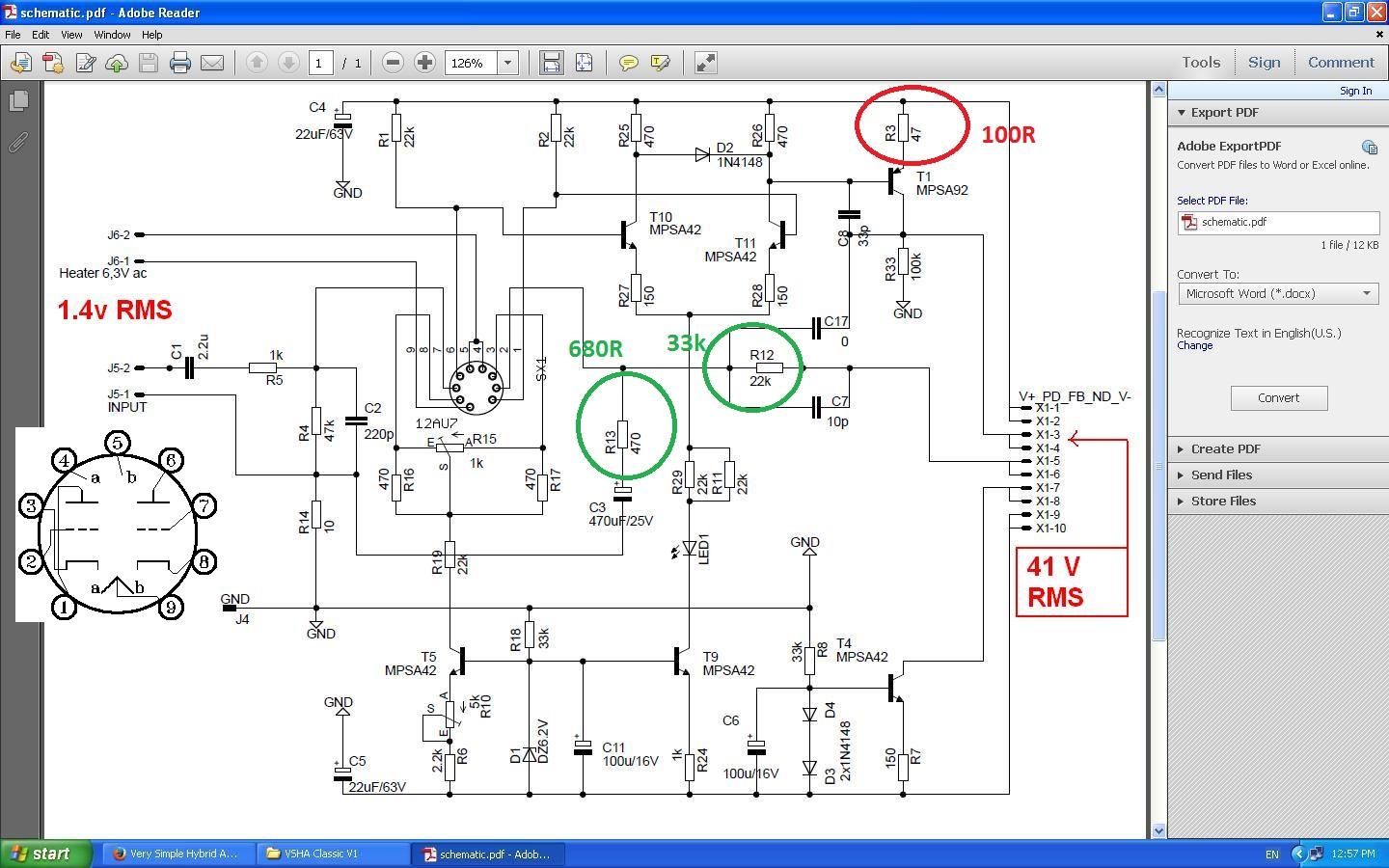
Task: Switch to read mode with expand arrows
Action: 706,63
